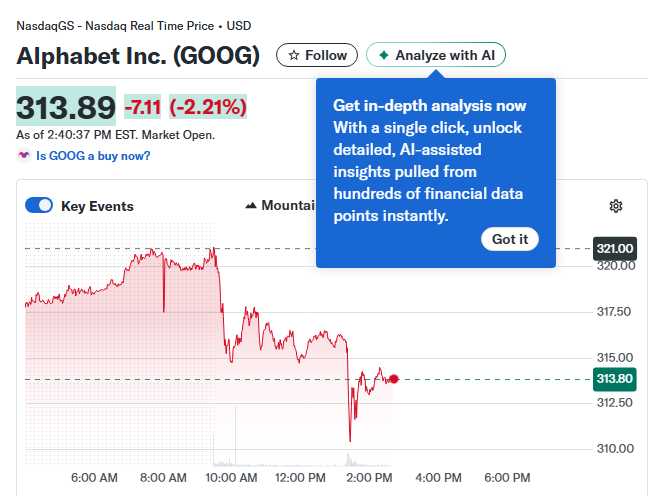Click the Analyze with AI button
Image resolution: width=664 pixels, height=496 pixels.
pyautogui.click(x=436, y=56)
